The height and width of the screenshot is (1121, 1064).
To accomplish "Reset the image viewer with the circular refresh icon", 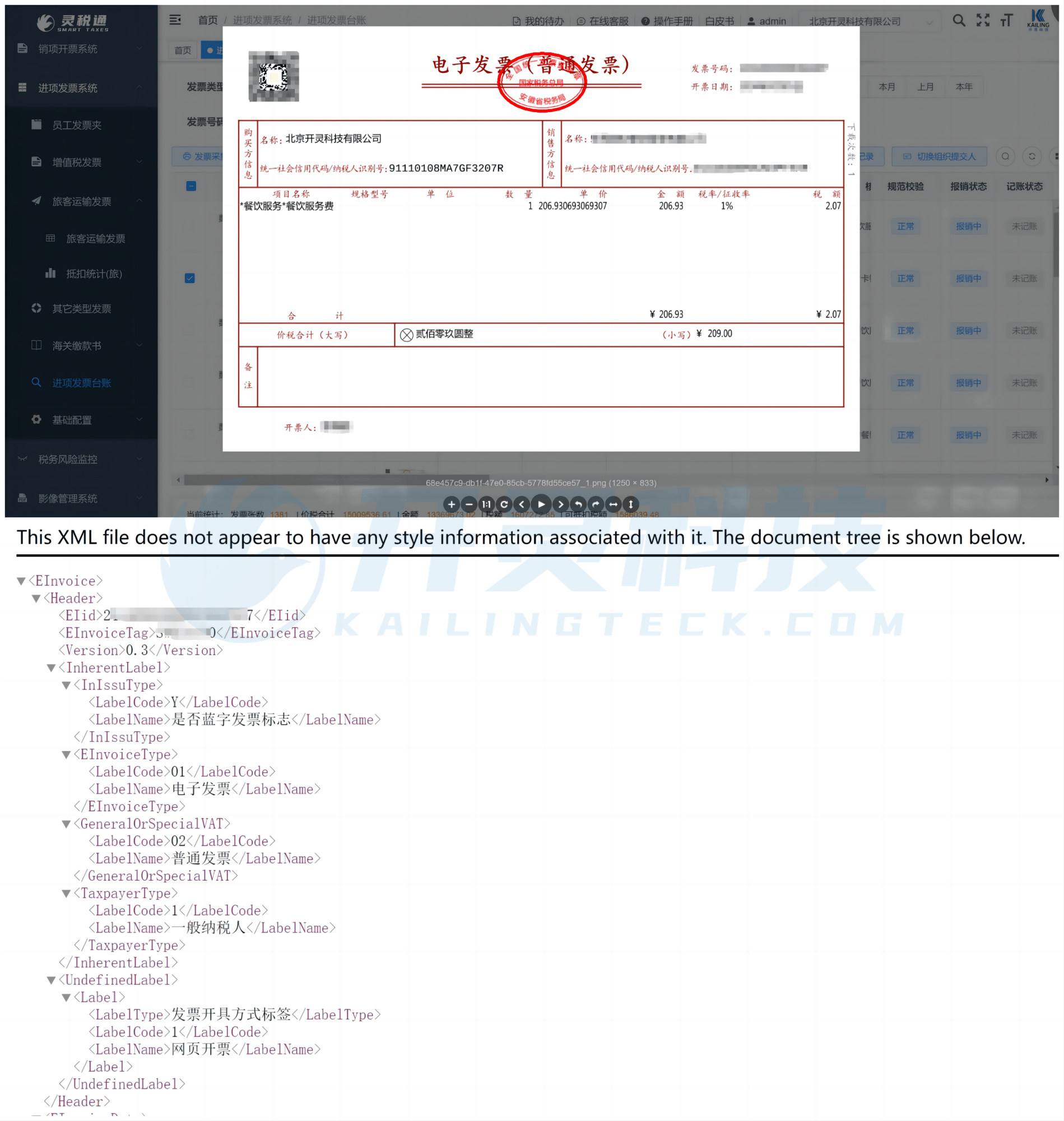I will tap(504, 504).
